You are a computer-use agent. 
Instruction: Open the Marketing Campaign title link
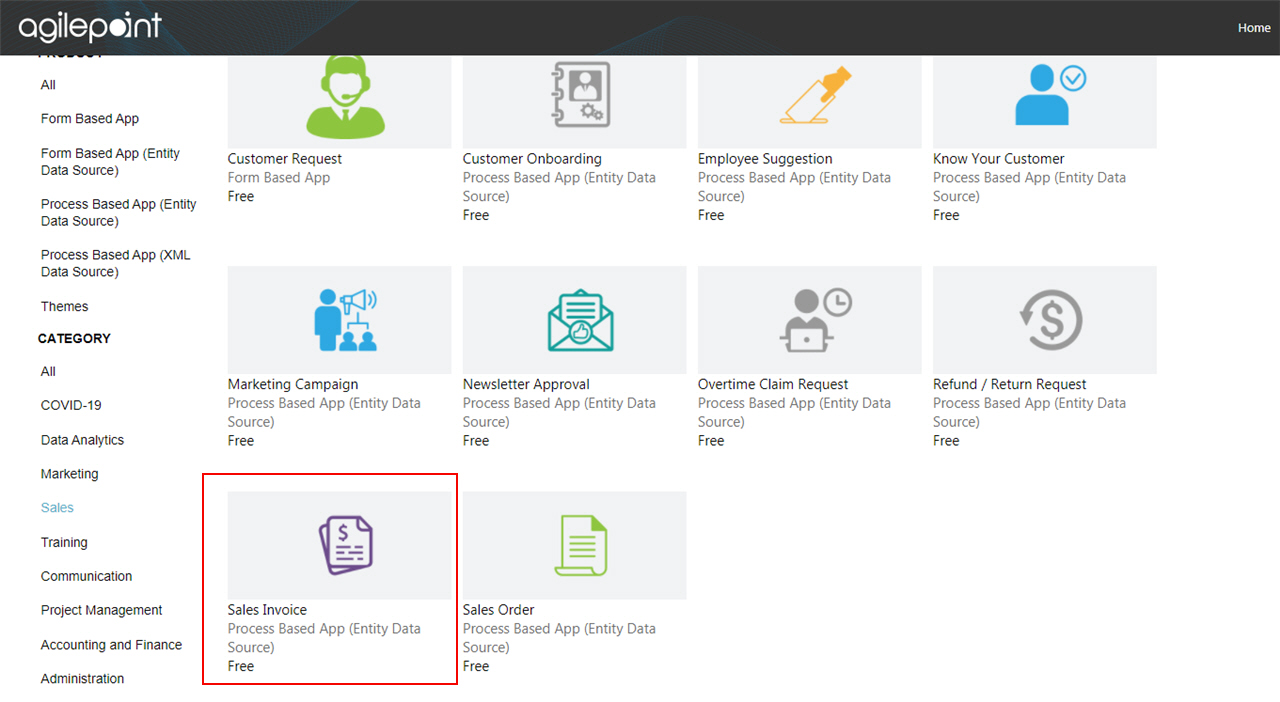(x=293, y=385)
